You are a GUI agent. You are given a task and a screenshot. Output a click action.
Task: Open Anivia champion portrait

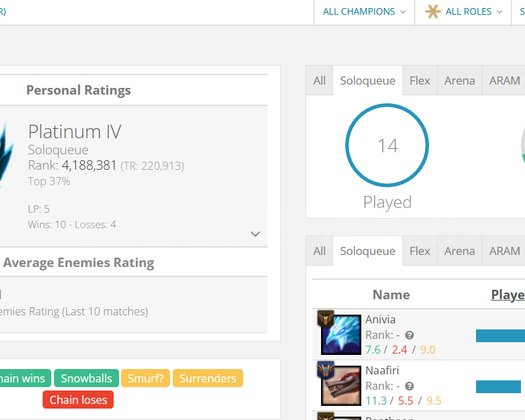point(341,334)
